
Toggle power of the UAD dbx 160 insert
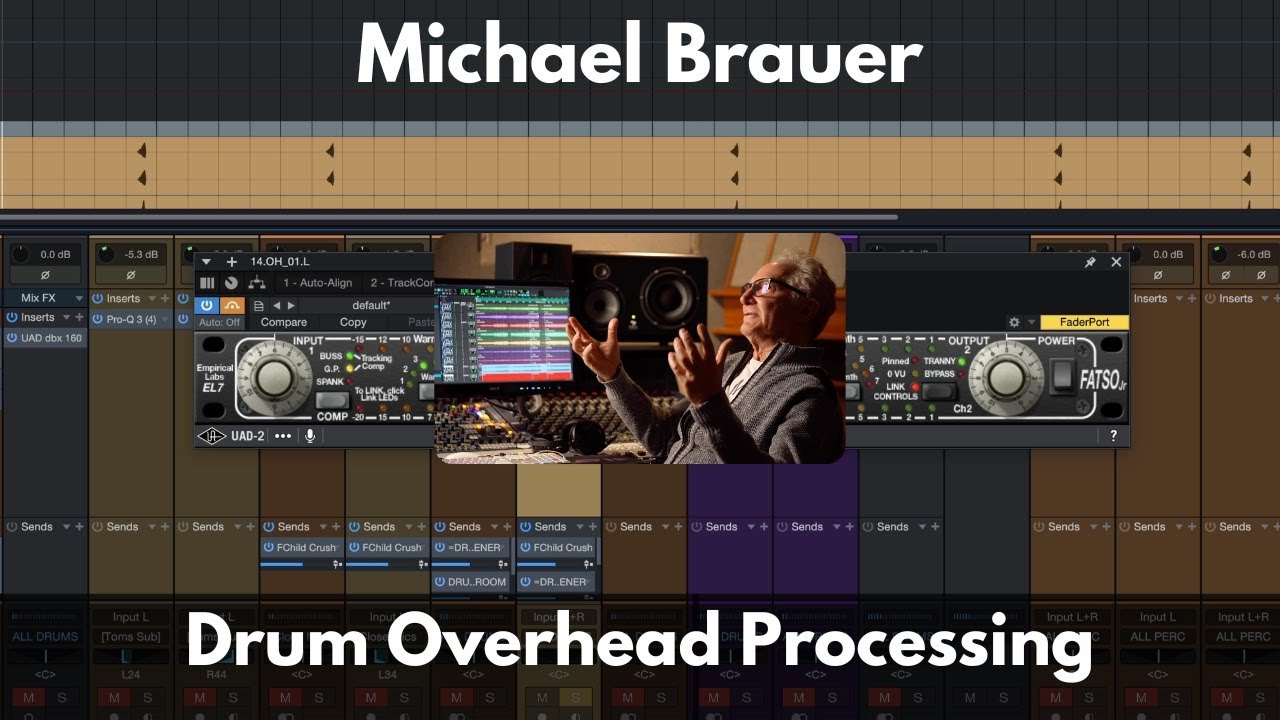[x=12, y=338]
